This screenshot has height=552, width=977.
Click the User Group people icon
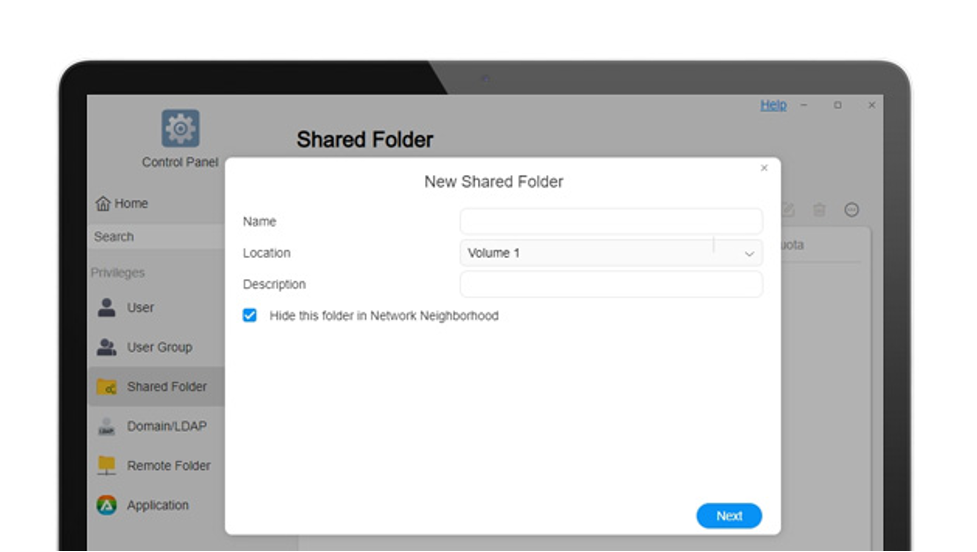(x=107, y=347)
